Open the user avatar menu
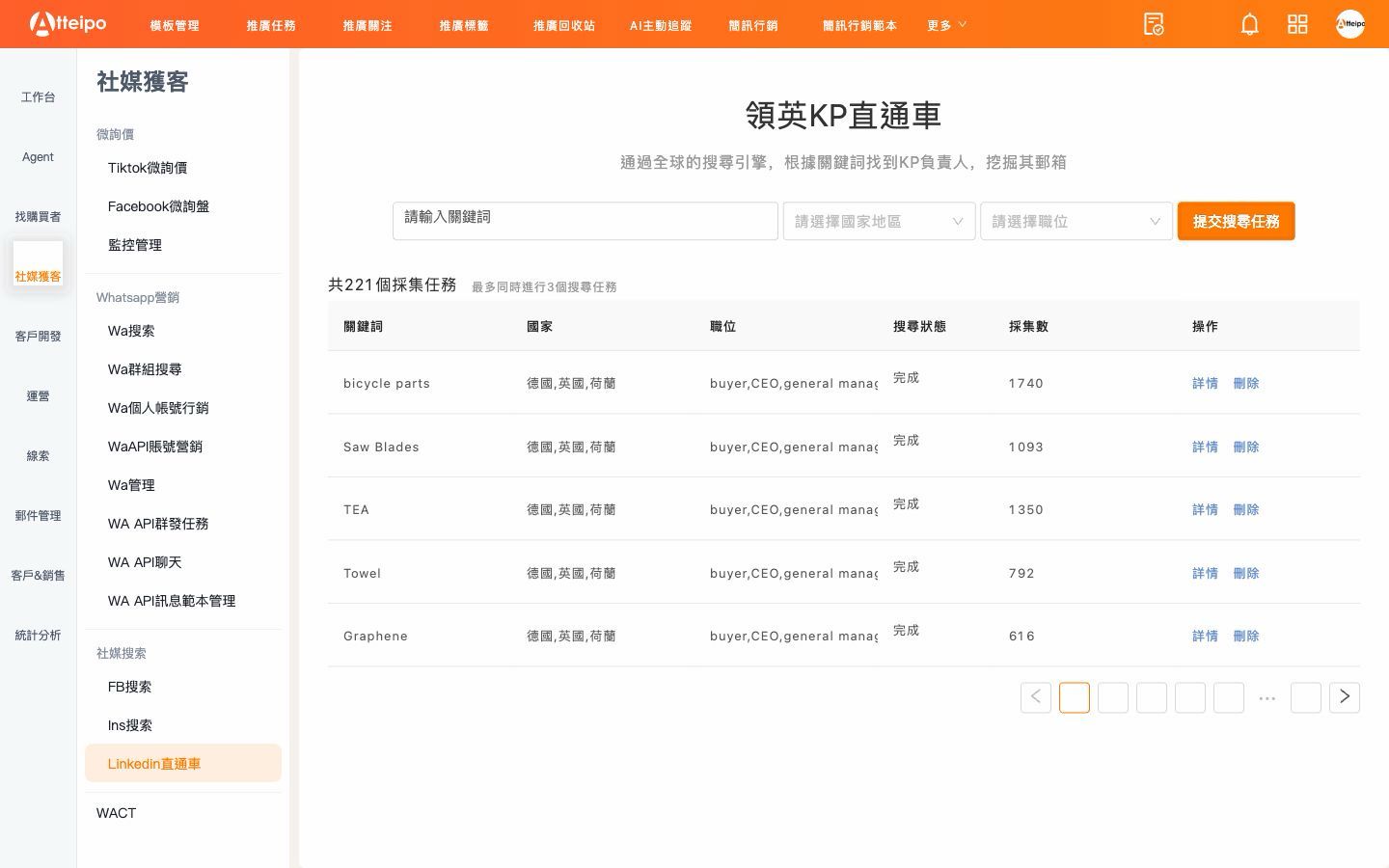 click(1349, 24)
